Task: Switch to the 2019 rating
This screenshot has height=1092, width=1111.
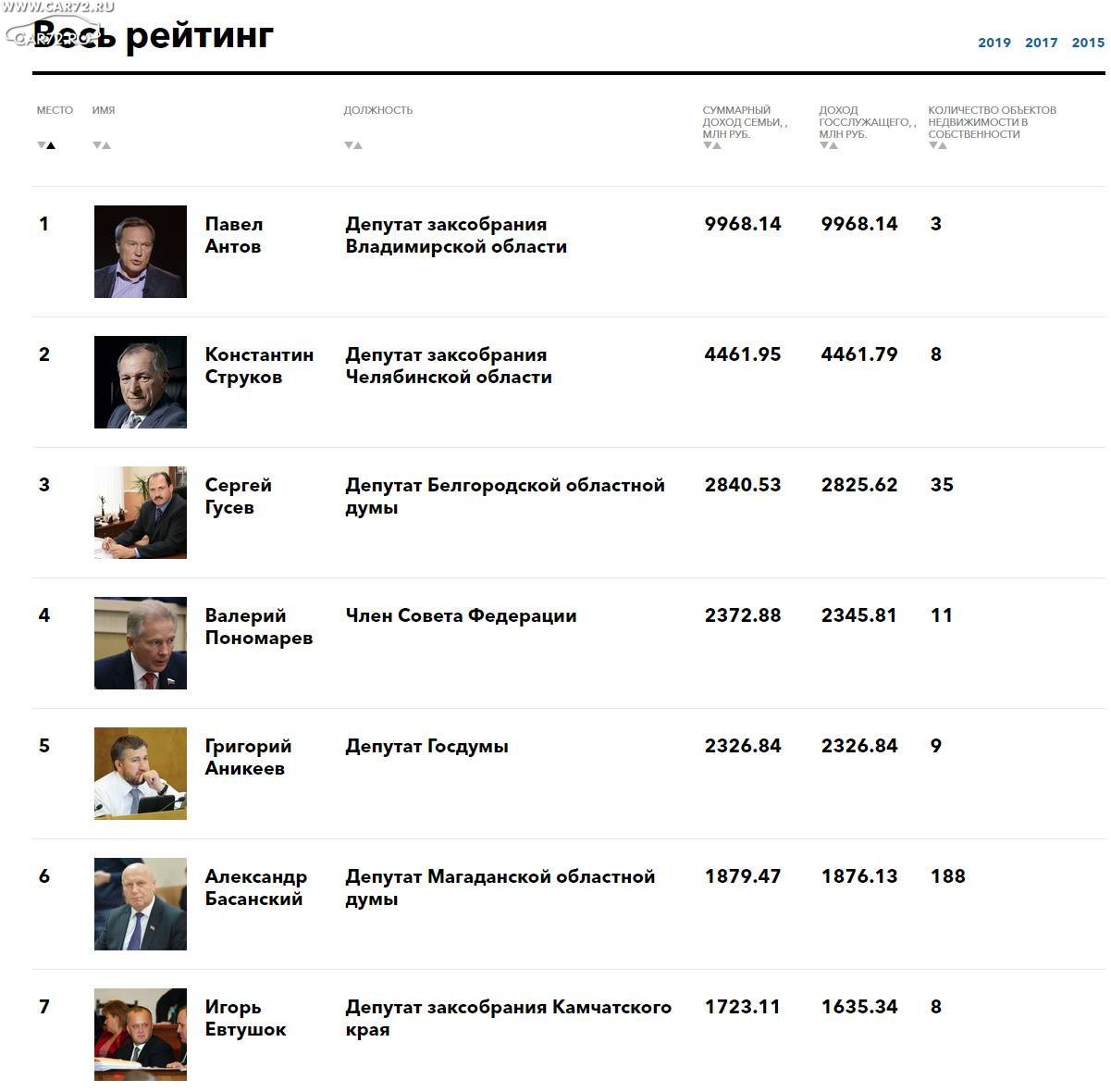Action: tap(994, 43)
